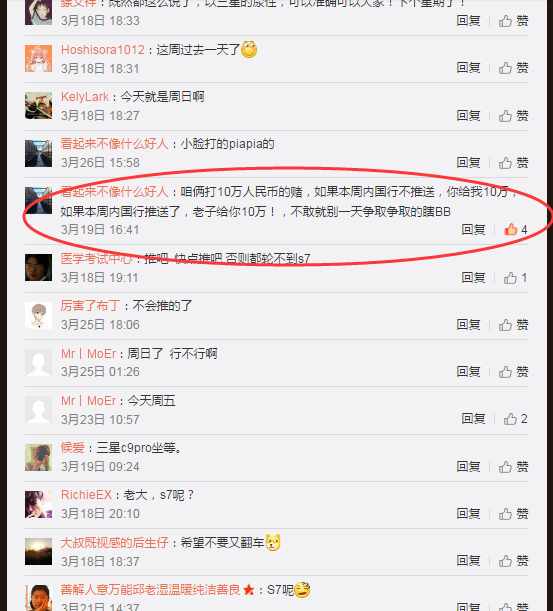Reply to the circled 10万 bet comment
The height and width of the screenshot is (611, 553).
[x=473, y=230]
